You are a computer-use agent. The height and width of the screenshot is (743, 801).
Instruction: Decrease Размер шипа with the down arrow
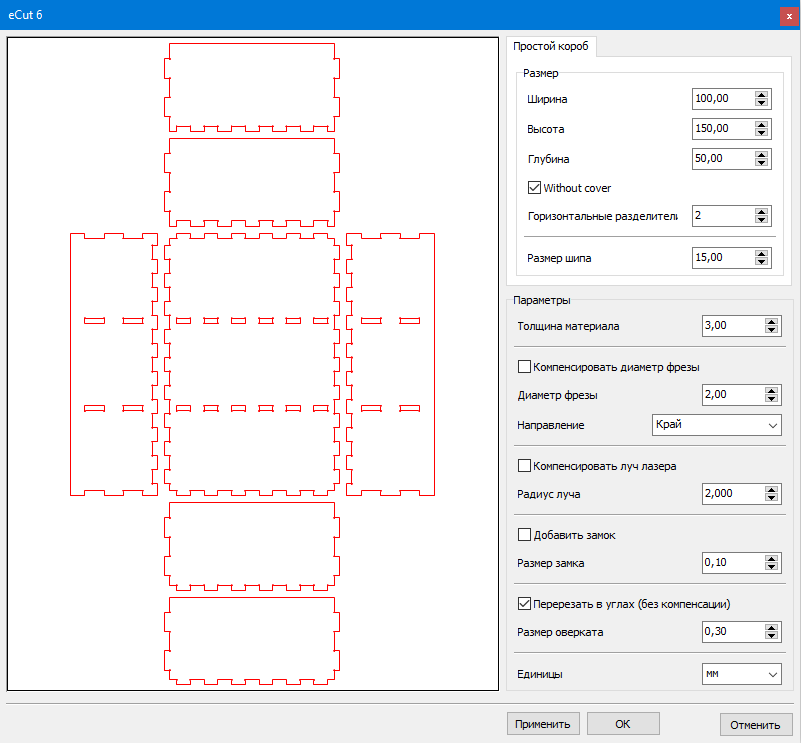pos(762,261)
